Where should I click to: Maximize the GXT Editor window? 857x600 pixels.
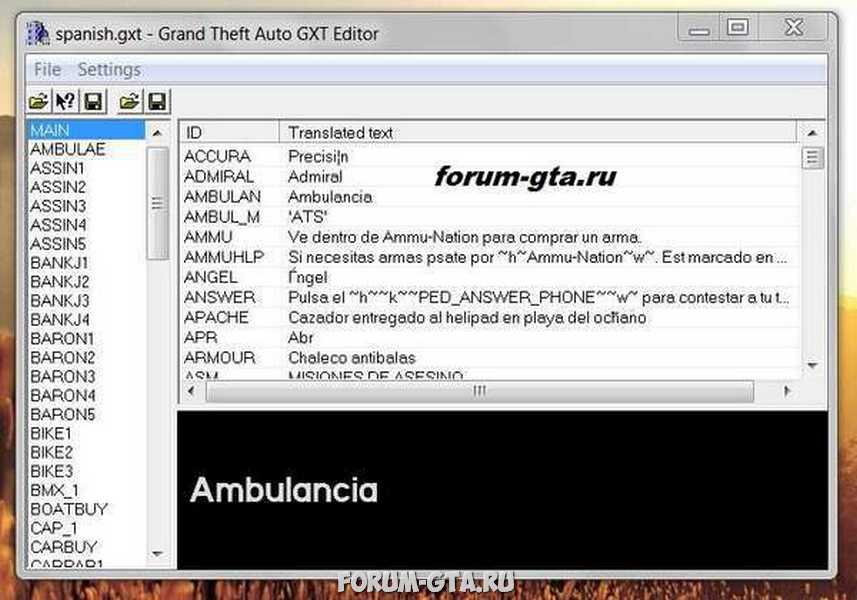click(738, 27)
